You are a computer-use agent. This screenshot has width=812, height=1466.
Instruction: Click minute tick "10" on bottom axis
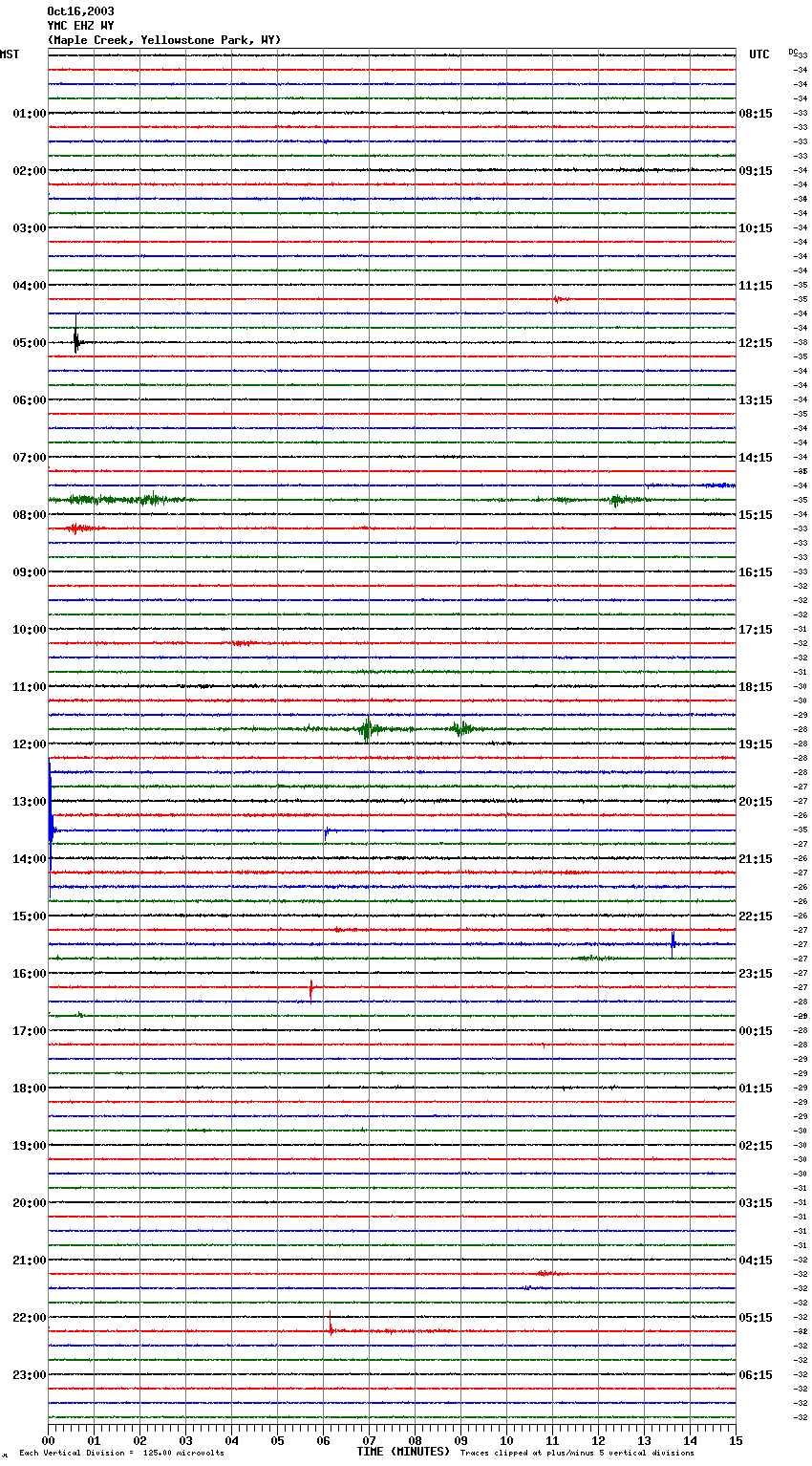coord(506,1439)
